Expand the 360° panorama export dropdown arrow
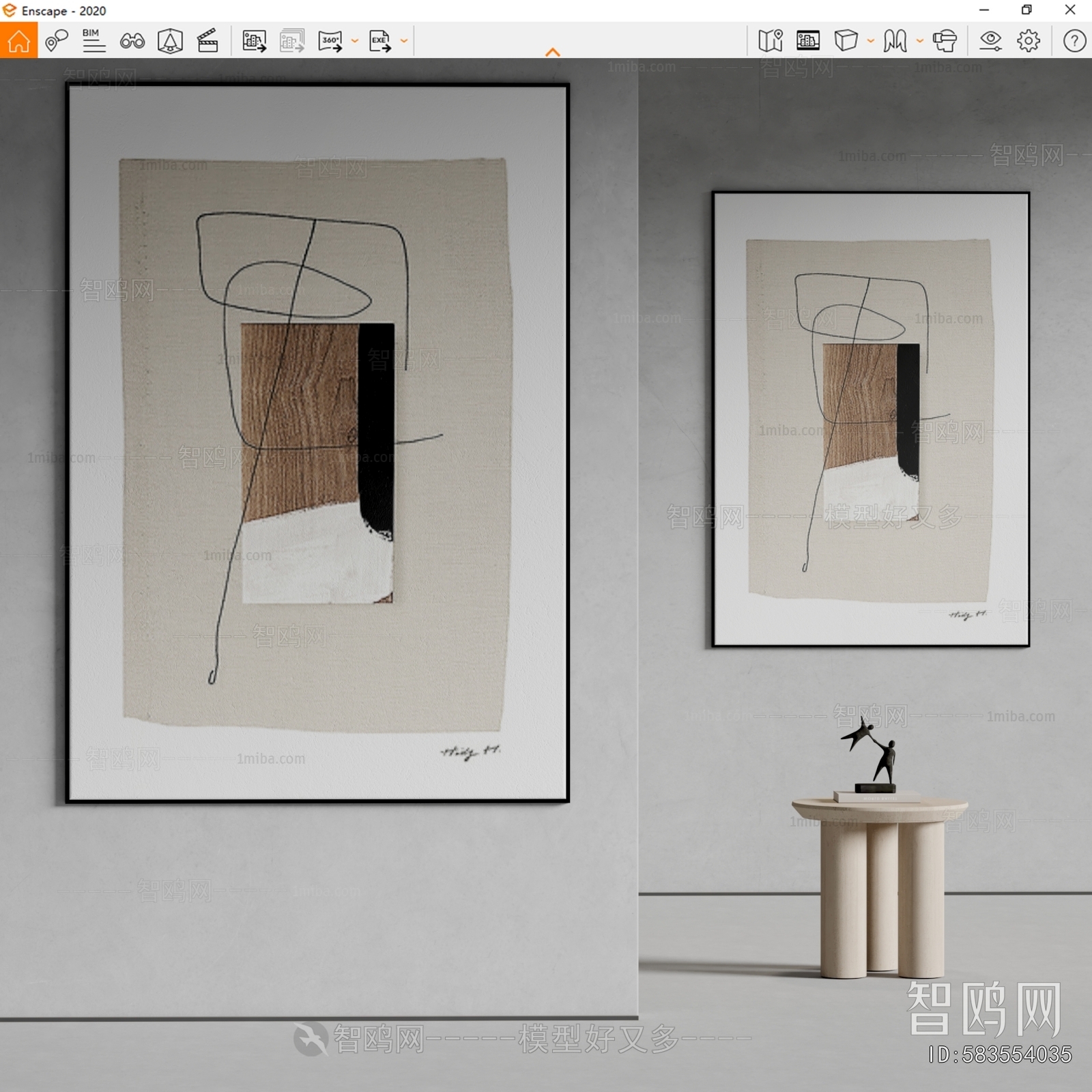This screenshot has height=1092, width=1092. tap(354, 41)
